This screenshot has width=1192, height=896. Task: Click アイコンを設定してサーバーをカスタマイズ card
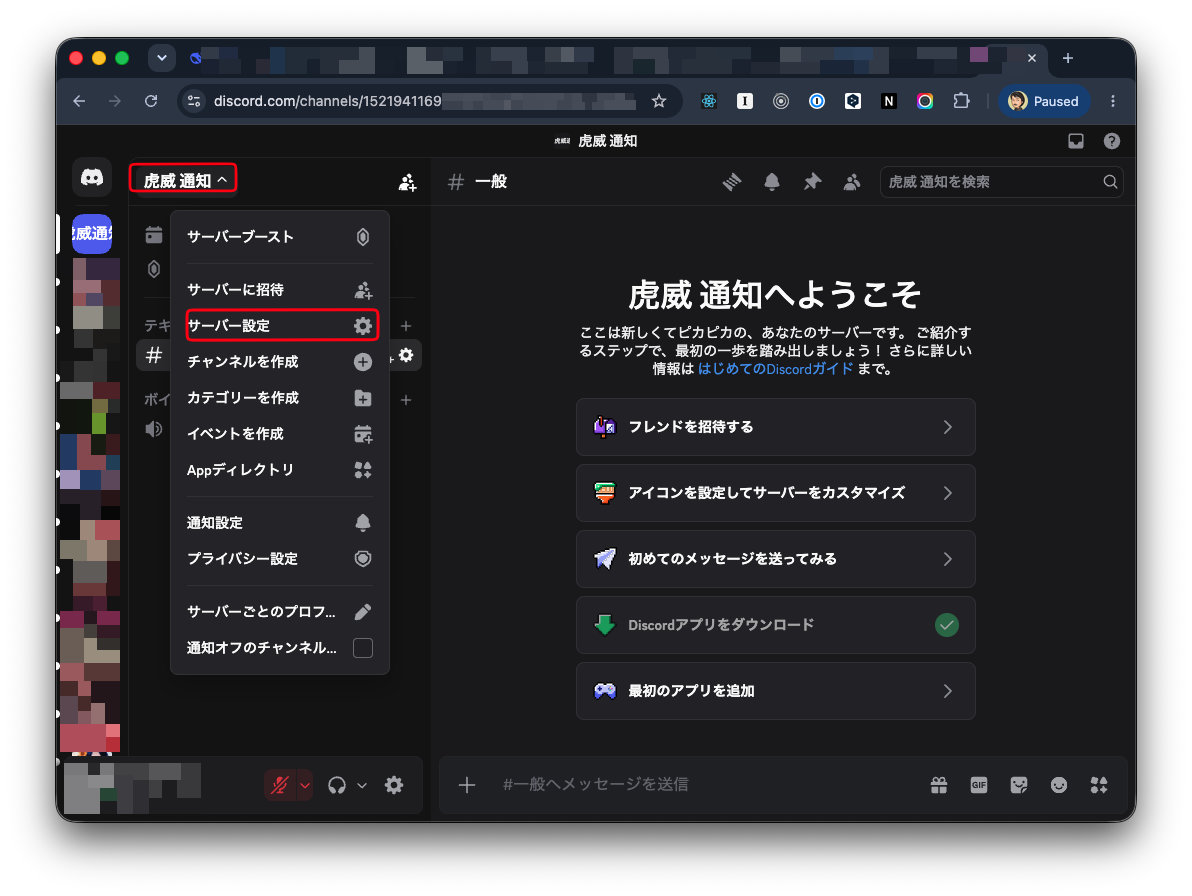[775, 493]
